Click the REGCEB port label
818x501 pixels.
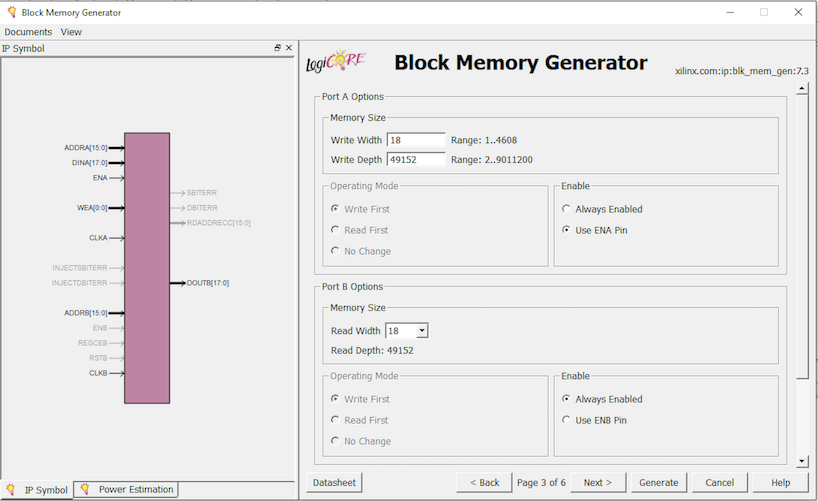92,343
